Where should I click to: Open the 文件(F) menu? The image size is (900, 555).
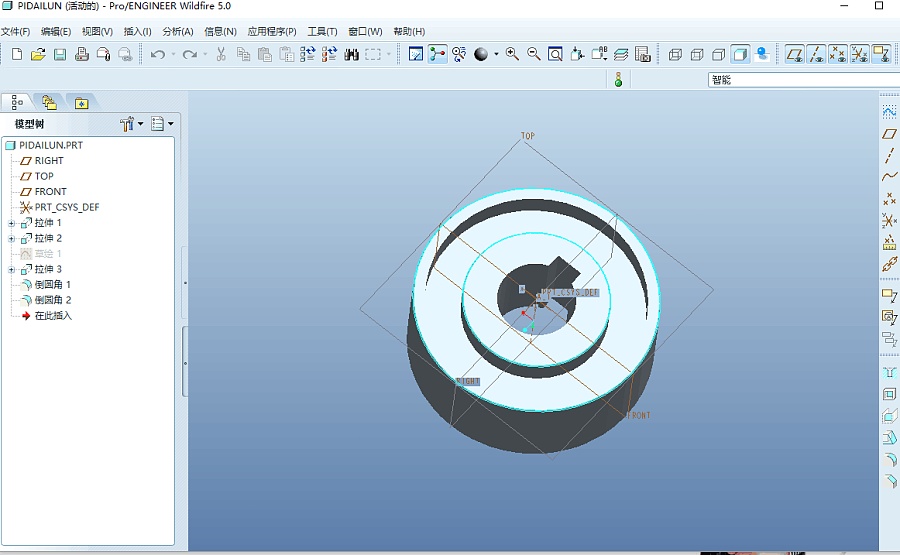pos(15,32)
